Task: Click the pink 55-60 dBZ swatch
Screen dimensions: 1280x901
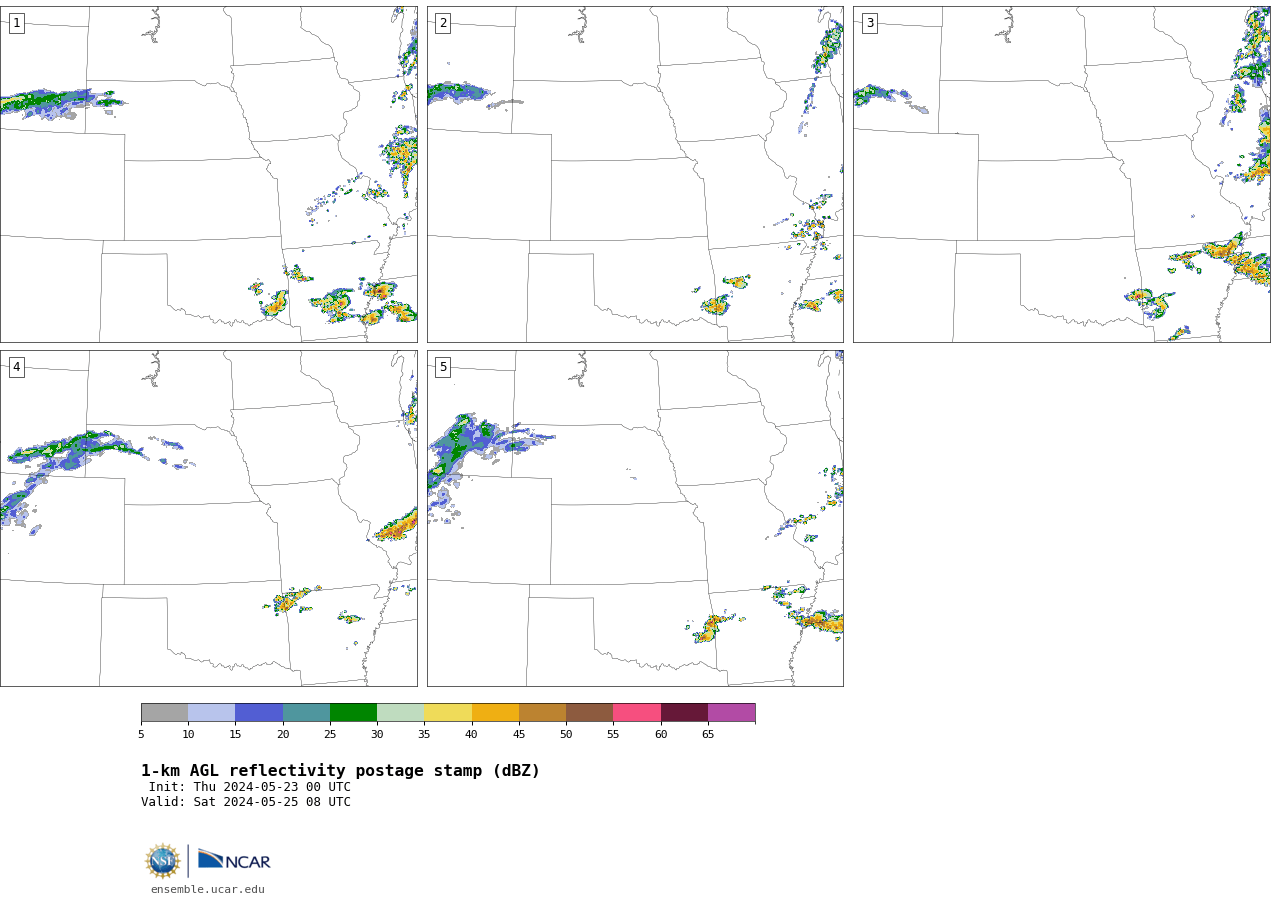Action: [x=637, y=713]
